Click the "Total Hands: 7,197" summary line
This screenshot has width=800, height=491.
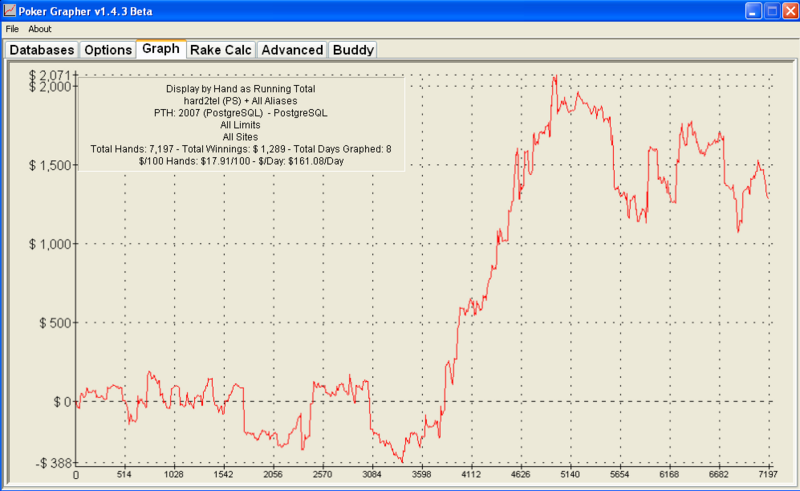click(x=241, y=149)
